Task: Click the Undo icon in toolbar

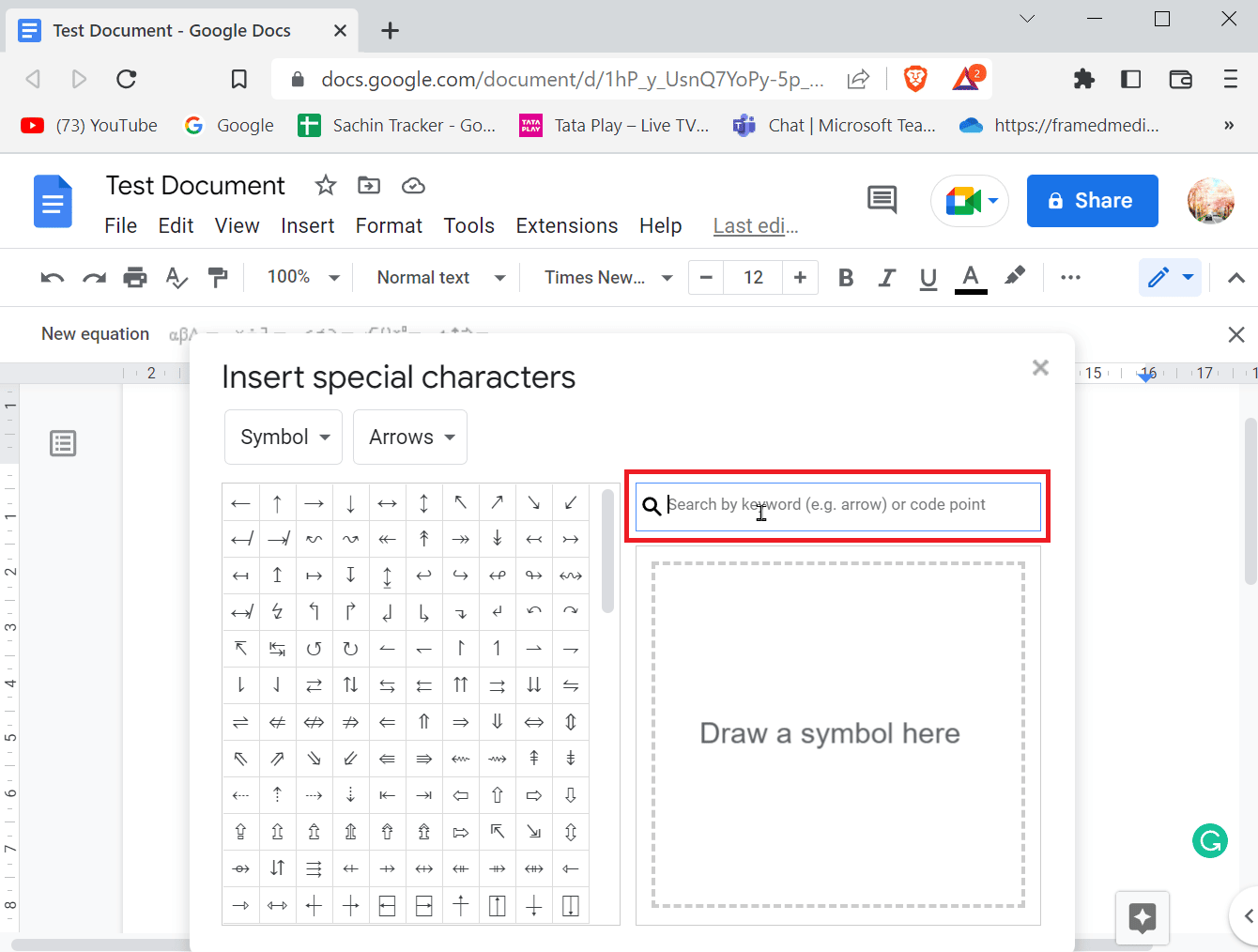Action: (53, 277)
